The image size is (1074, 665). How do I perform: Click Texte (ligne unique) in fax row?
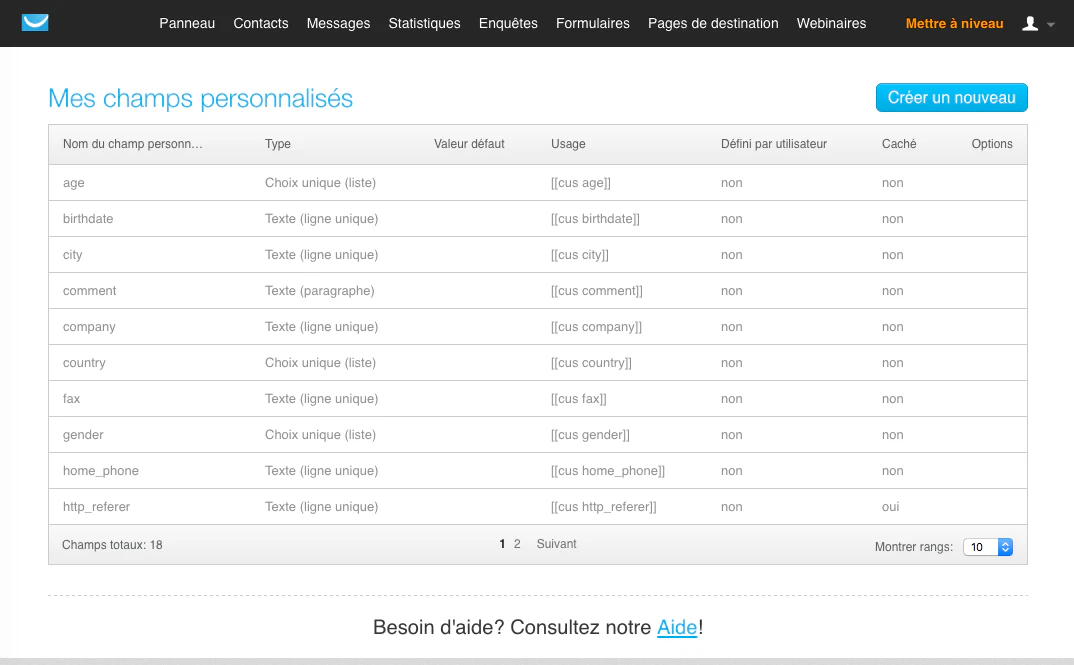[x=321, y=399]
